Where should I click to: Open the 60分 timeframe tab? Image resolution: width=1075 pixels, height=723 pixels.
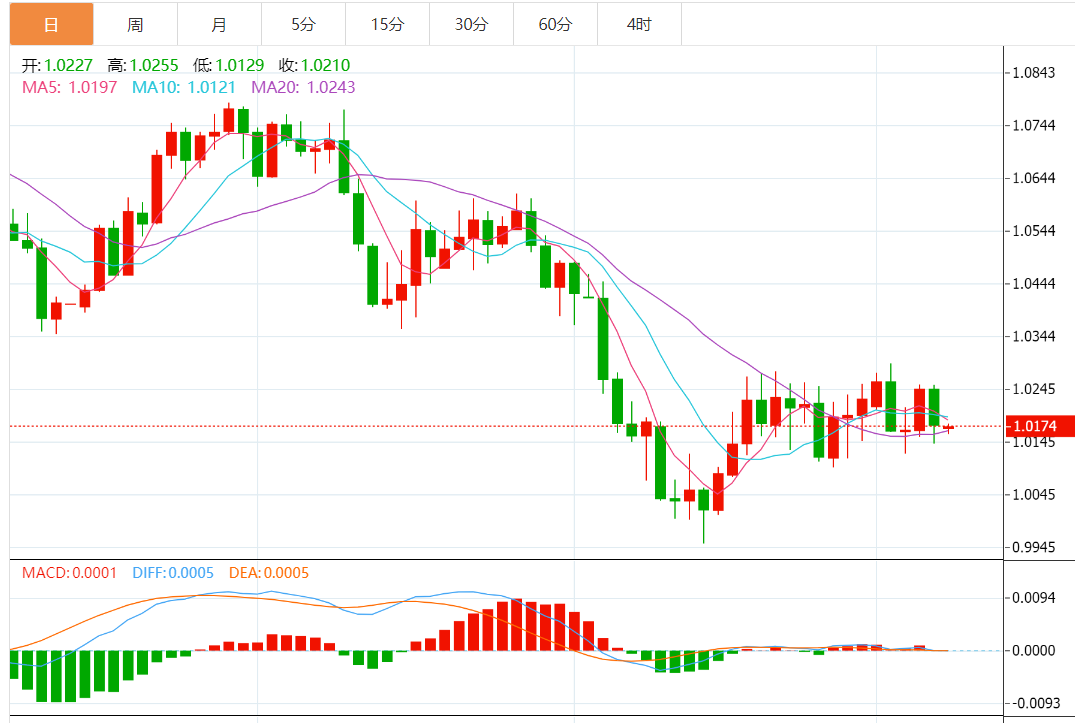(555, 24)
